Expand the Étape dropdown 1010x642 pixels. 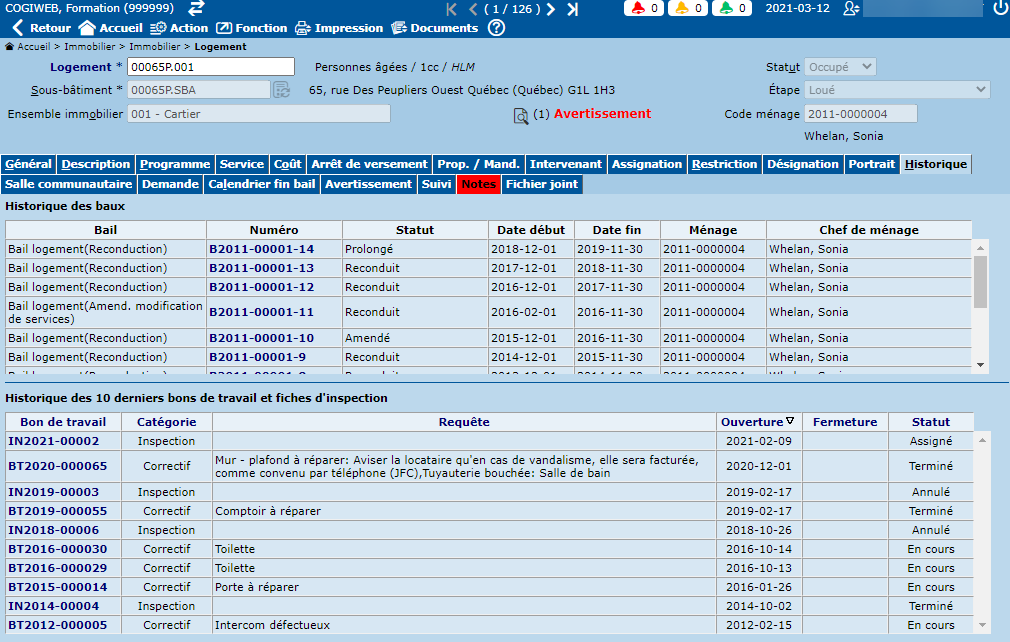point(897,90)
